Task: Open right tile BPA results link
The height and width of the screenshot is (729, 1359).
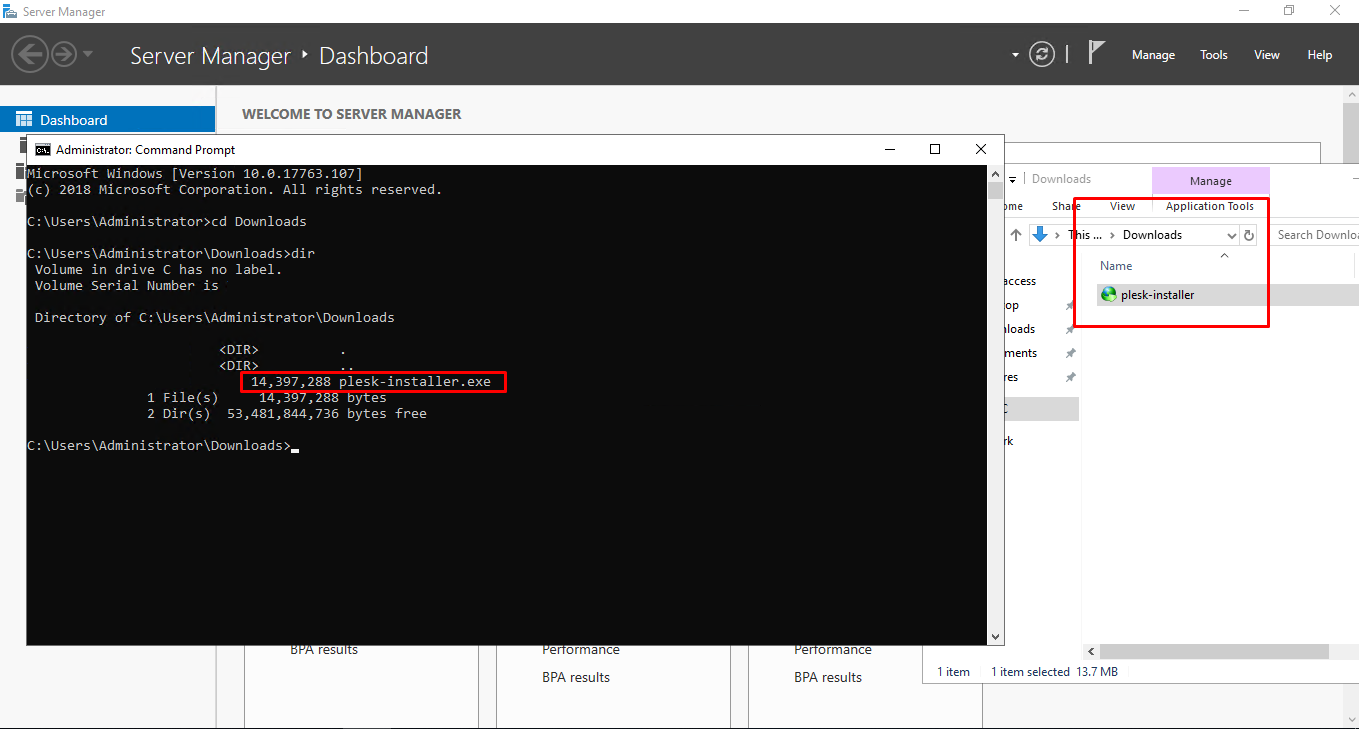Action: (828, 677)
